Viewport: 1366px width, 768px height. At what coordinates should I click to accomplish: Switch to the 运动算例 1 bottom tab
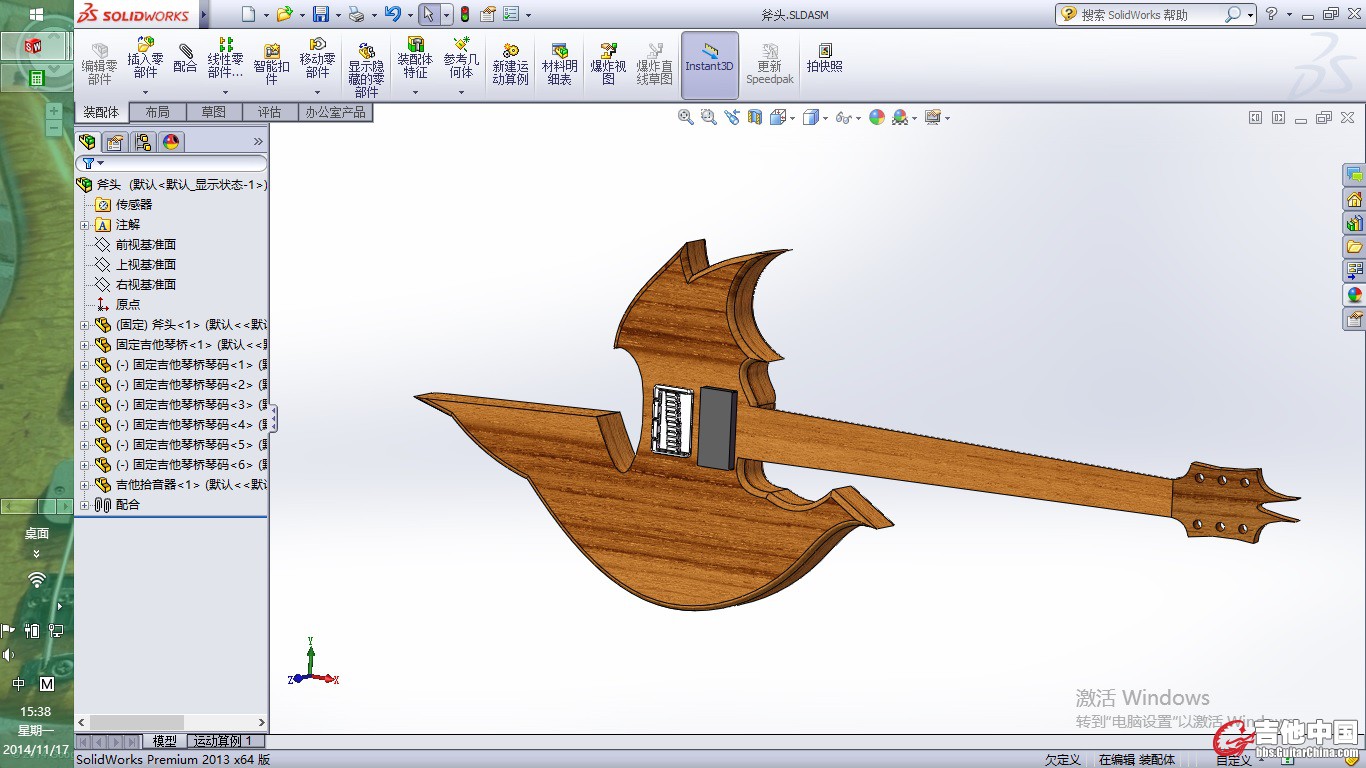tap(225, 741)
